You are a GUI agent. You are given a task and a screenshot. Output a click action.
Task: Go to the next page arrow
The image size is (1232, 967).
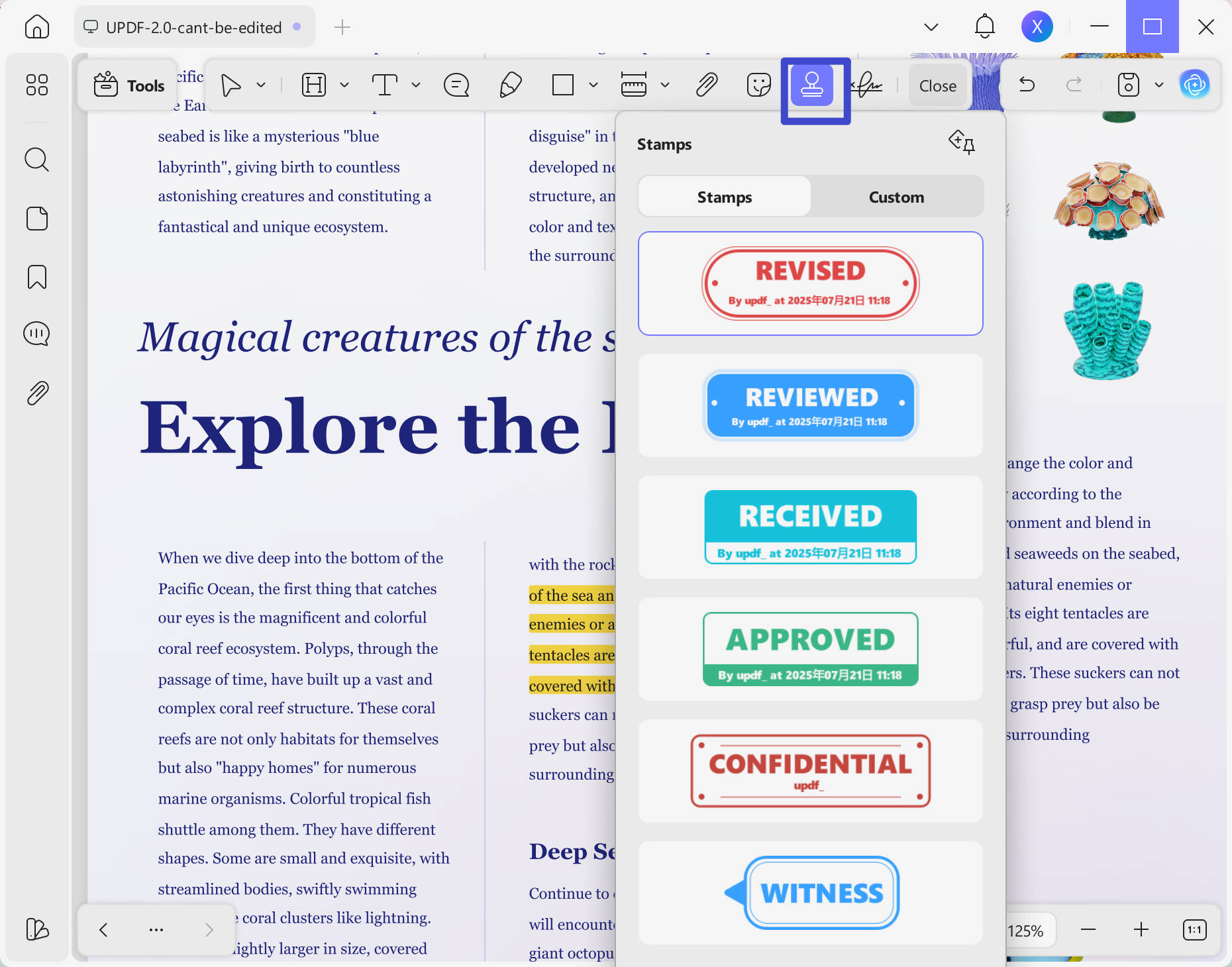tap(209, 930)
